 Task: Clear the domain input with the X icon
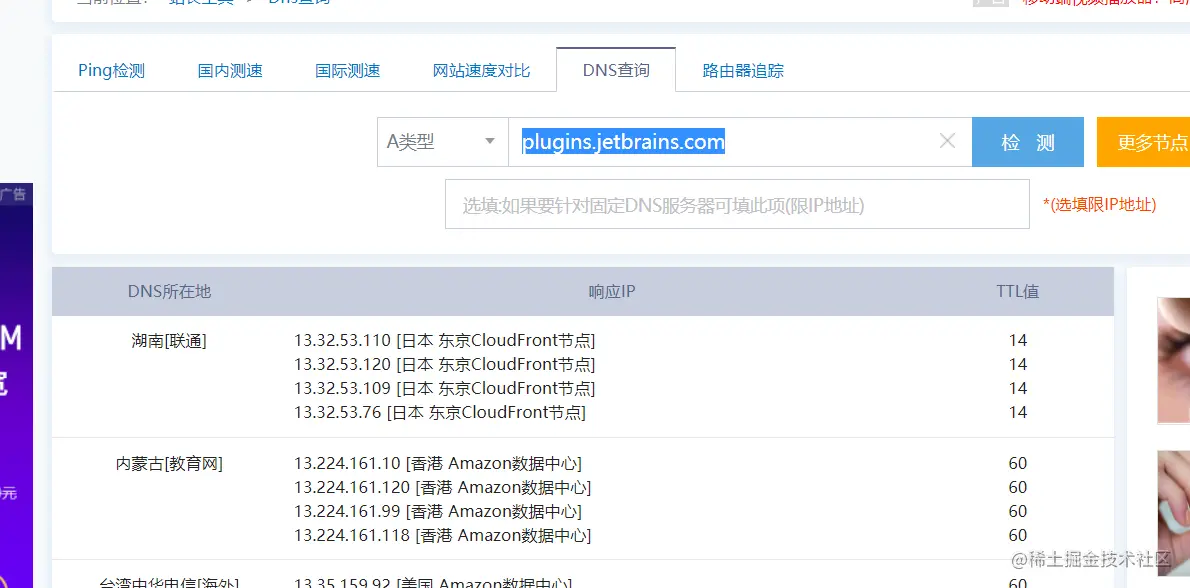(x=947, y=141)
